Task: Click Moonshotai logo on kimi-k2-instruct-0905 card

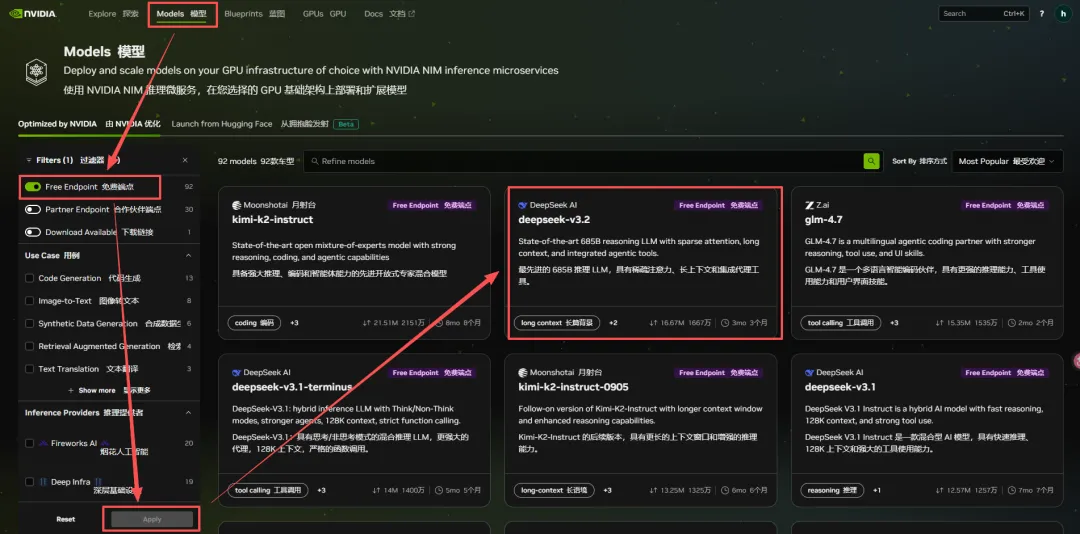Action: pyautogui.click(x=523, y=372)
